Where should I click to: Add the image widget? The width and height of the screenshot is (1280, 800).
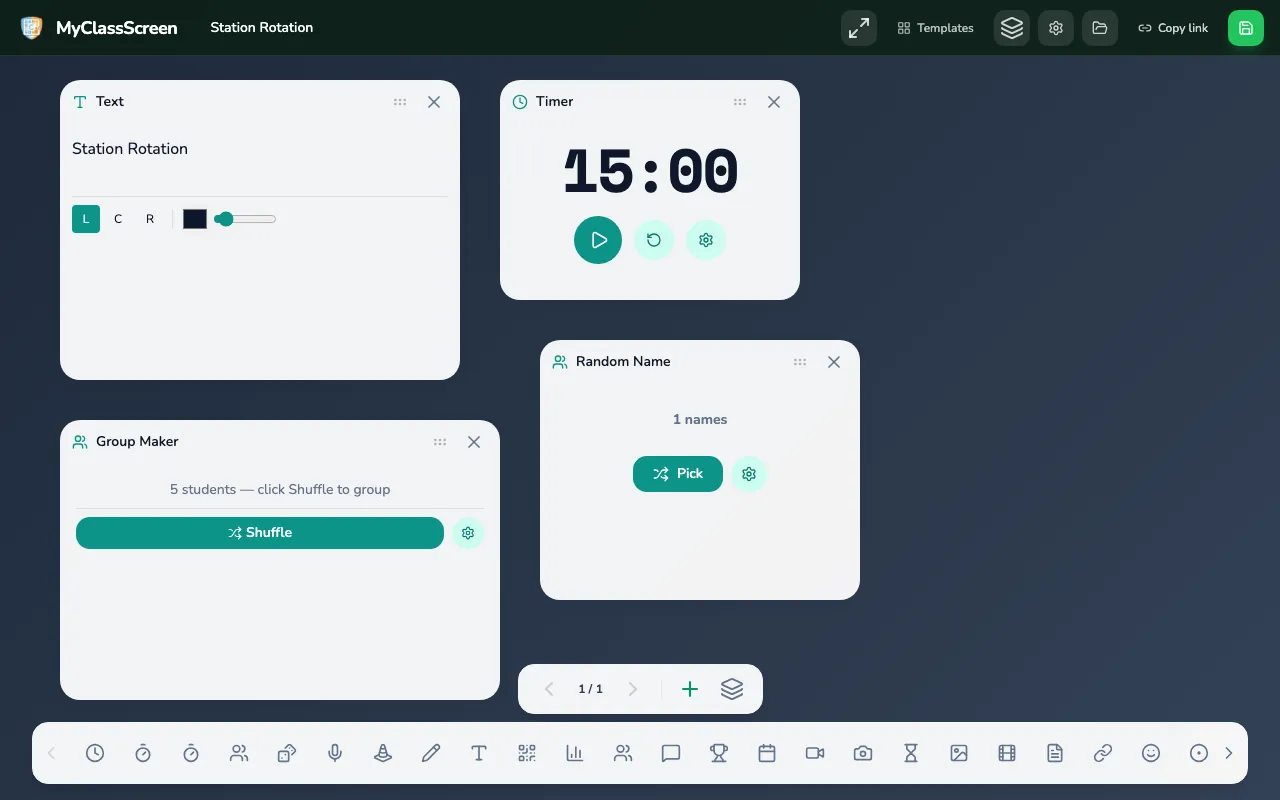click(x=959, y=753)
